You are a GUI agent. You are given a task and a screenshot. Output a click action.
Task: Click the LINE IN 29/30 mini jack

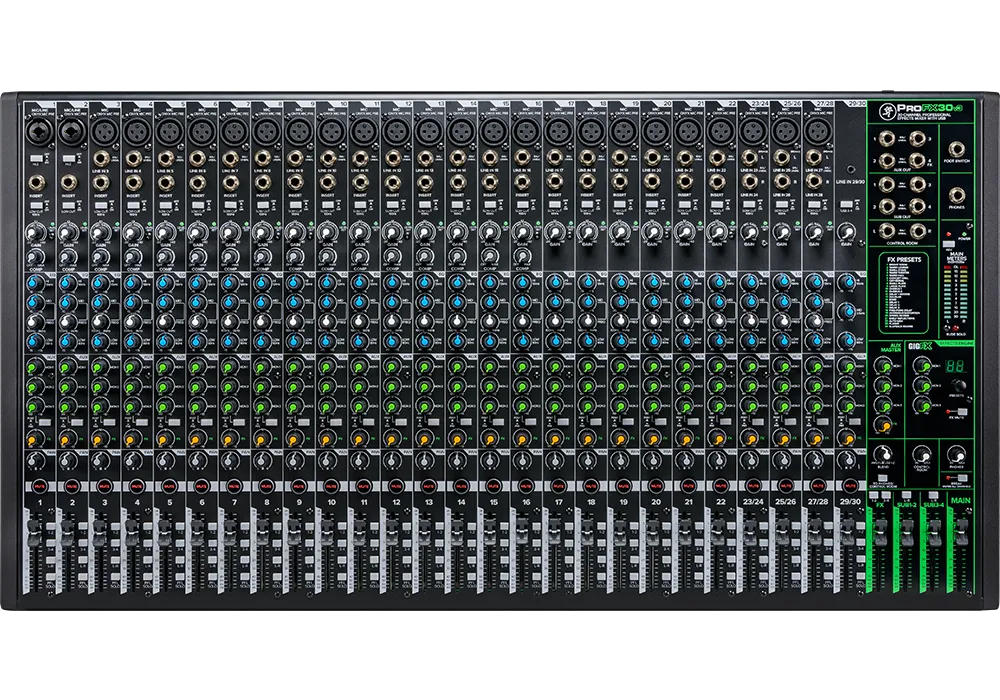point(851,170)
